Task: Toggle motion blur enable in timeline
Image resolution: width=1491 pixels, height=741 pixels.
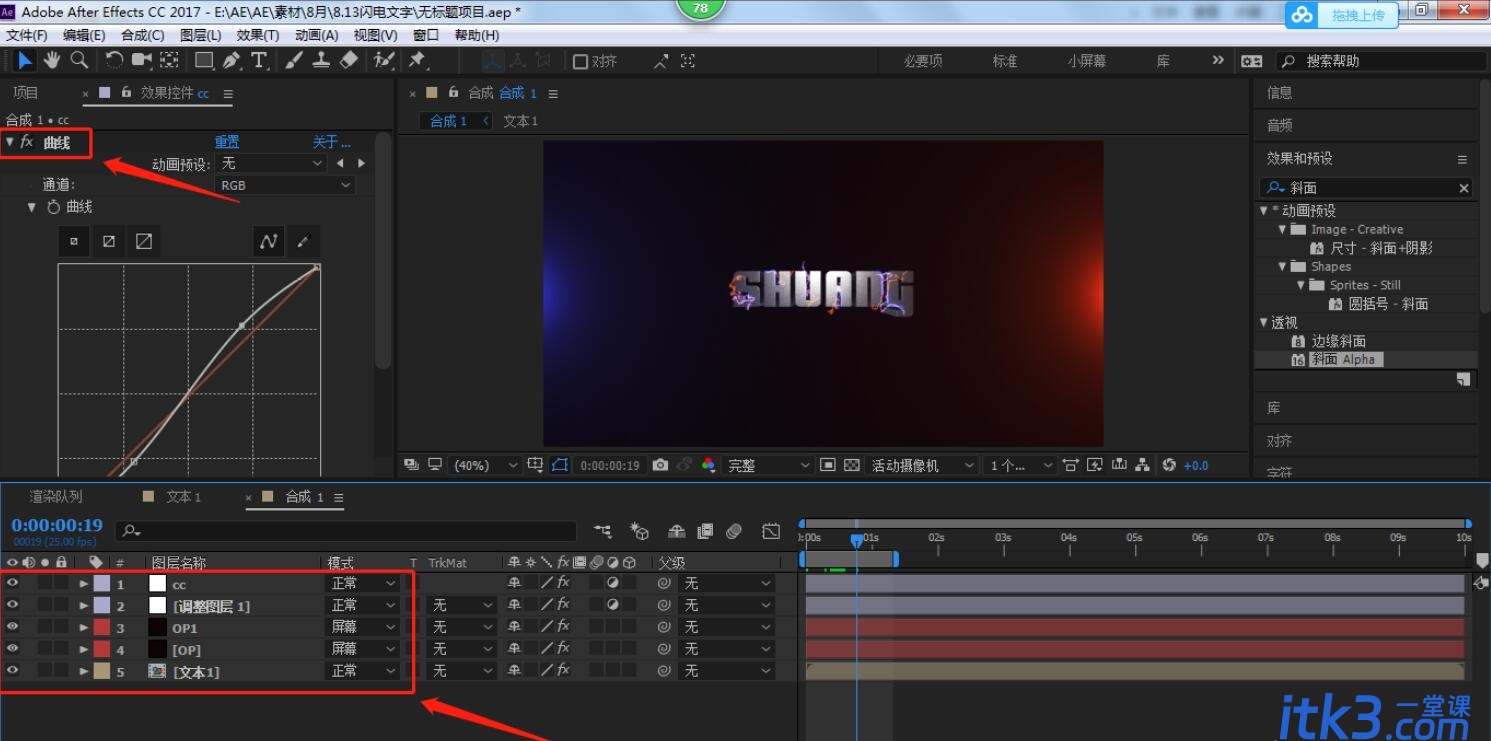Action: 734,531
